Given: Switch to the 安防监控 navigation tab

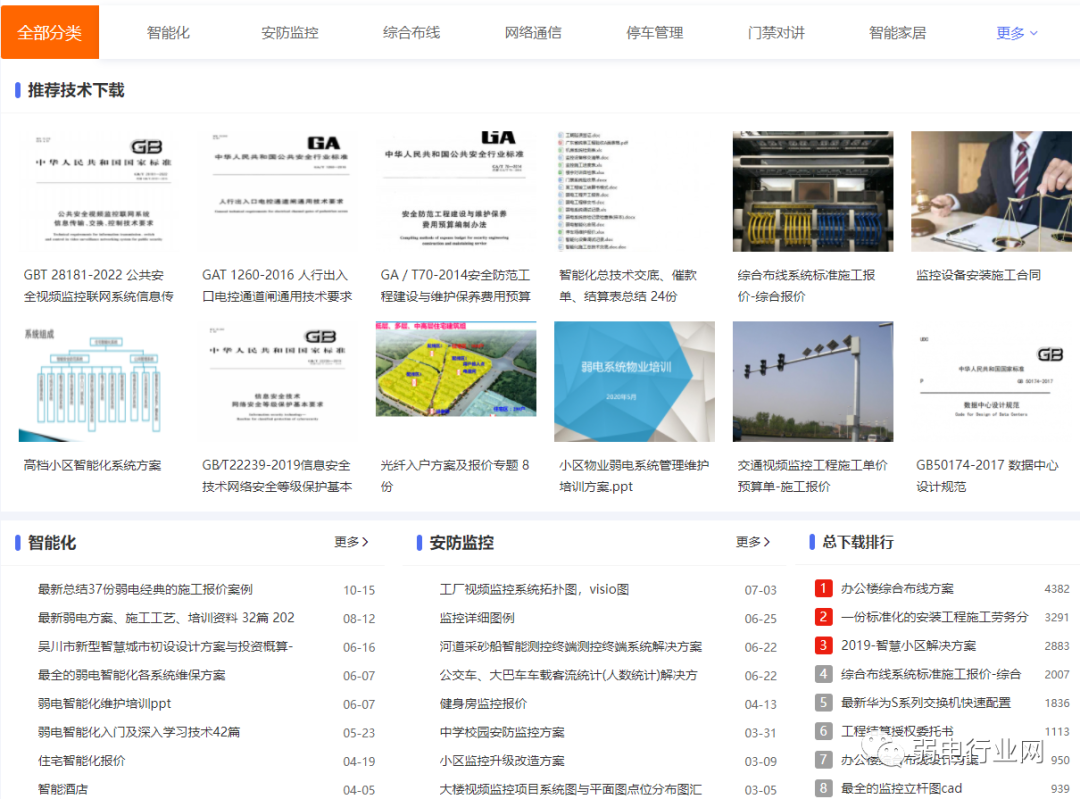Looking at the screenshot, I should 289,31.
